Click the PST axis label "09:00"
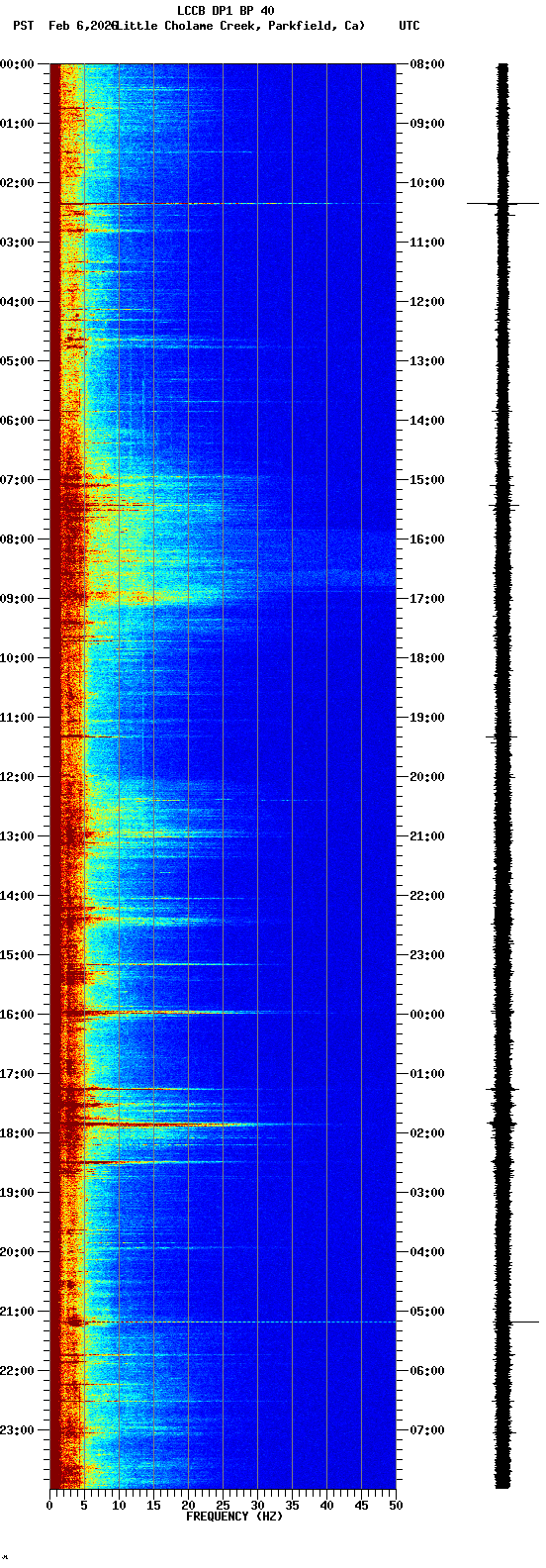This screenshot has height=1568, width=546. point(16,599)
